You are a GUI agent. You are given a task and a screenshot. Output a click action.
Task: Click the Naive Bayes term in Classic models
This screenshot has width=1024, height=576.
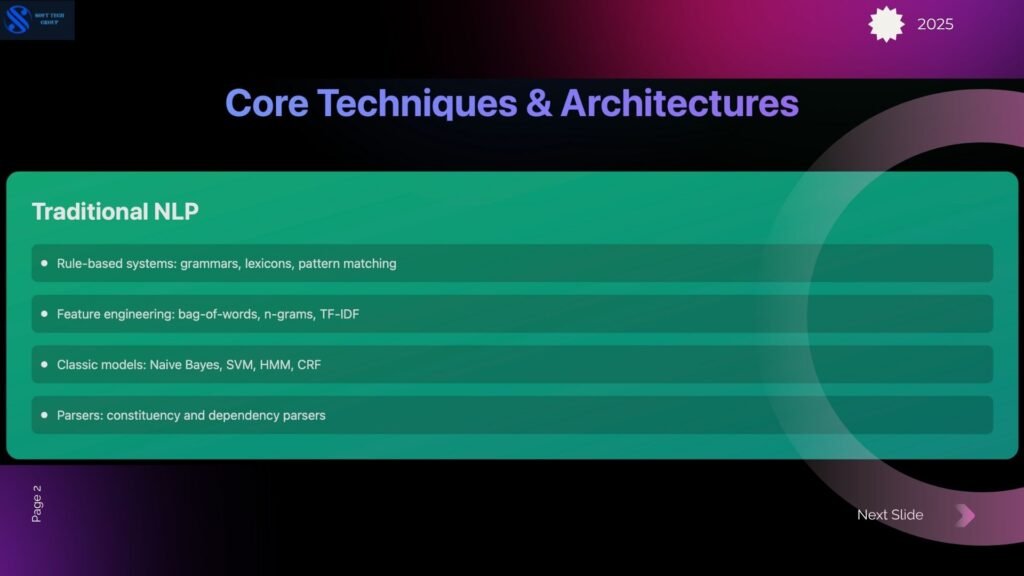[184, 365]
